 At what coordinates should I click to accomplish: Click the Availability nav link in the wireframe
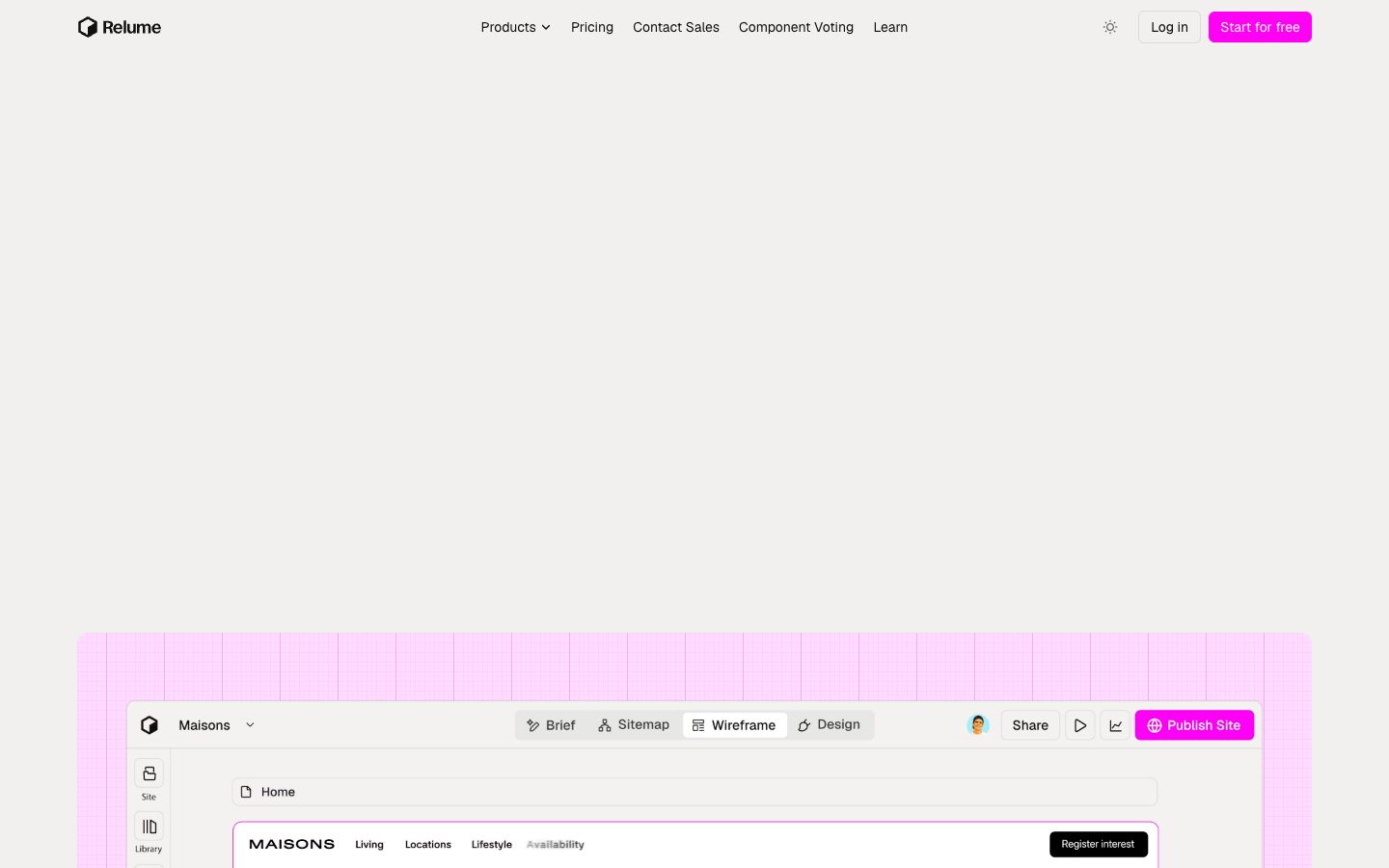pyautogui.click(x=556, y=845)
